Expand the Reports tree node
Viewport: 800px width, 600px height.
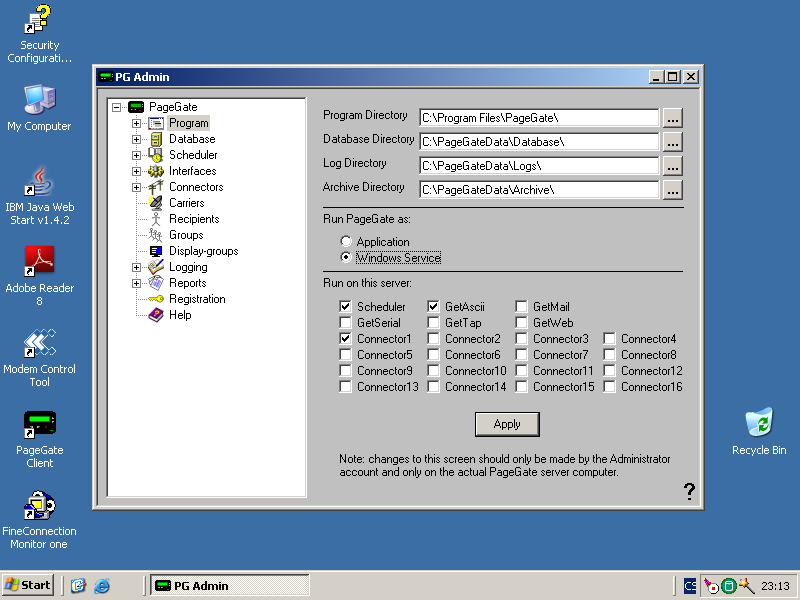coord(136,283)
